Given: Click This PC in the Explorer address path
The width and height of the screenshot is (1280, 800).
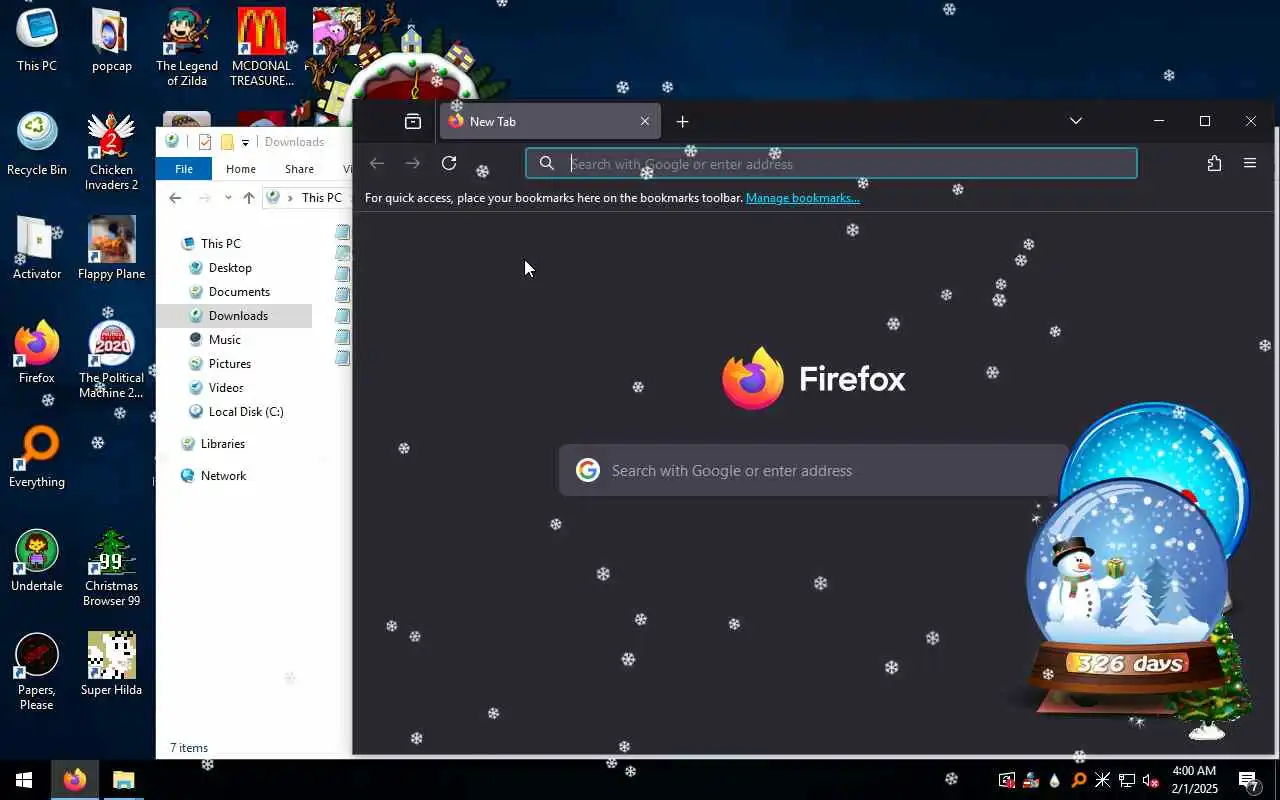Looking at the screenshot, I should click(321, 198).
